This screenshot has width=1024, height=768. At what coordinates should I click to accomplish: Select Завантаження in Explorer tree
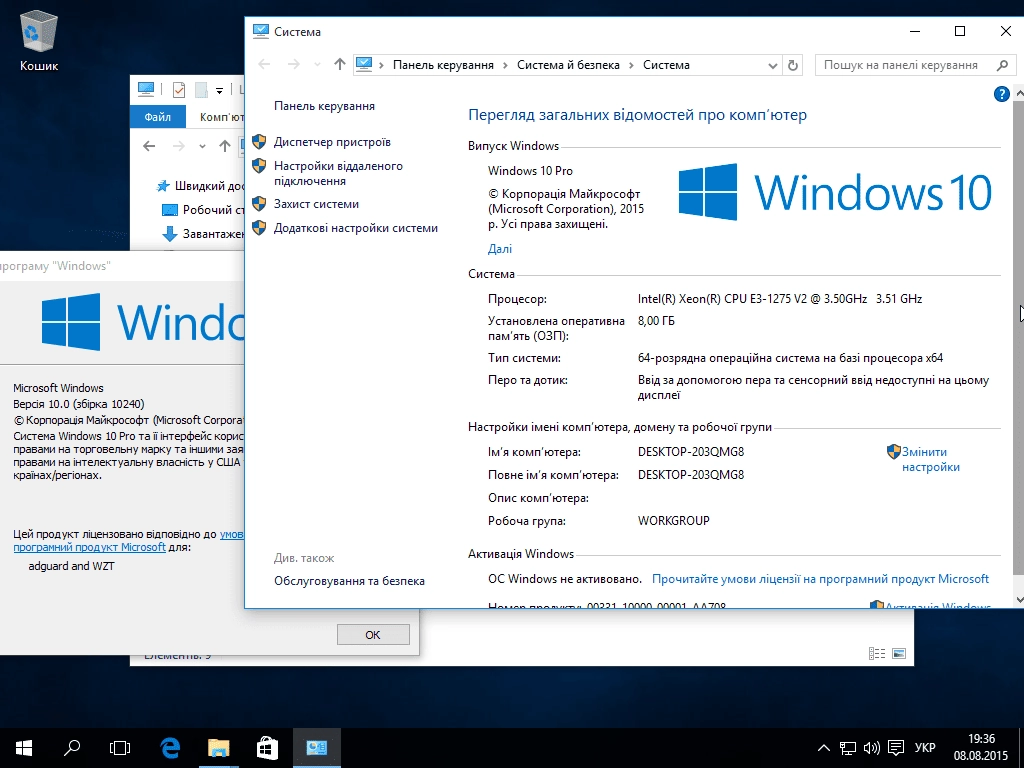[202, 233]
